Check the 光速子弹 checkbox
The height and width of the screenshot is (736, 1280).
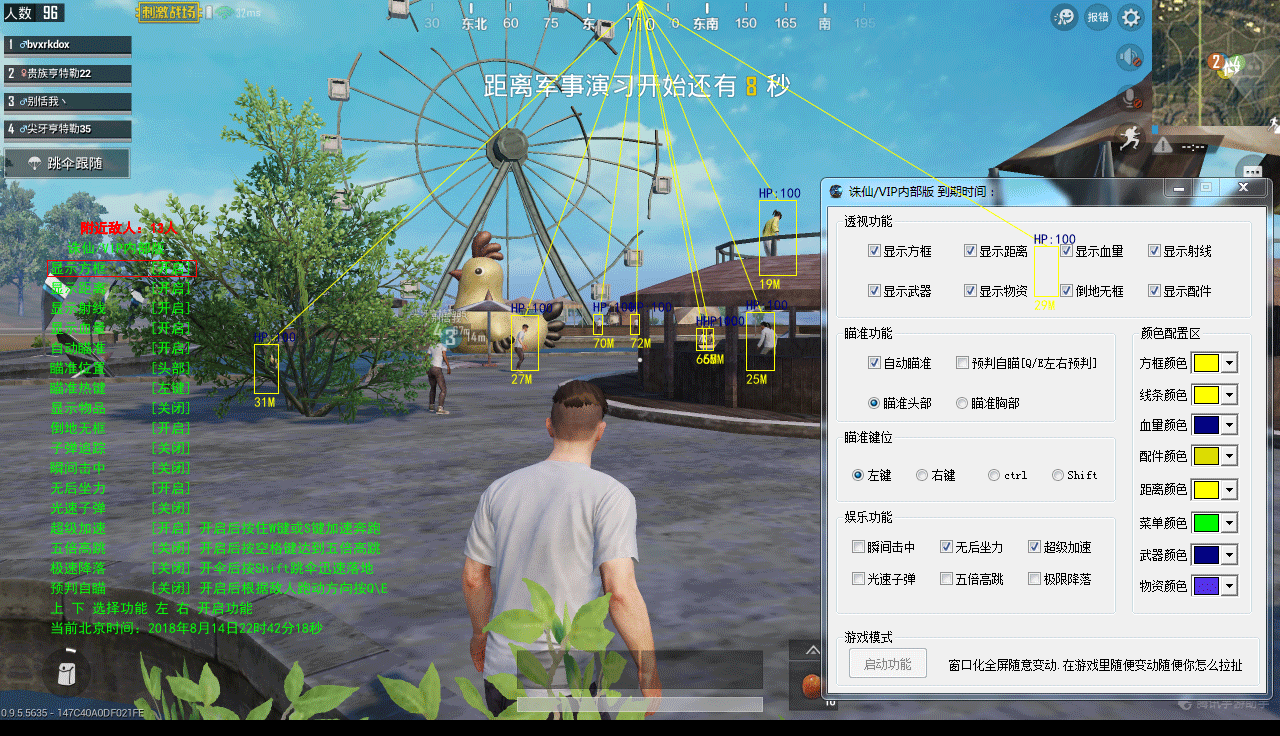[859, 579]
